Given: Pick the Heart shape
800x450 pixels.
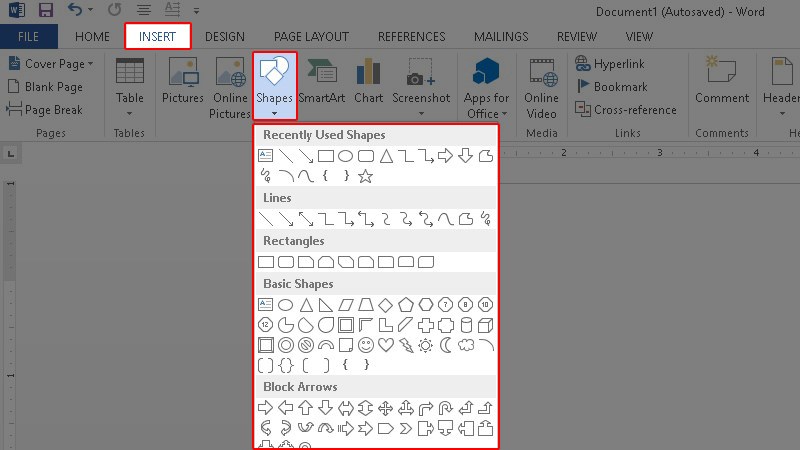Looking at the screenshot, I should click(x=386, y=345).
